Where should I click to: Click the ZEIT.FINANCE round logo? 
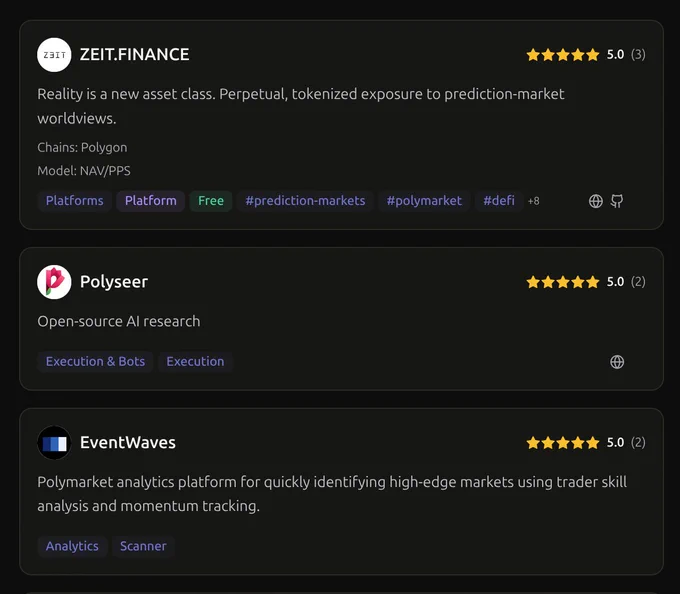[54, 55]
